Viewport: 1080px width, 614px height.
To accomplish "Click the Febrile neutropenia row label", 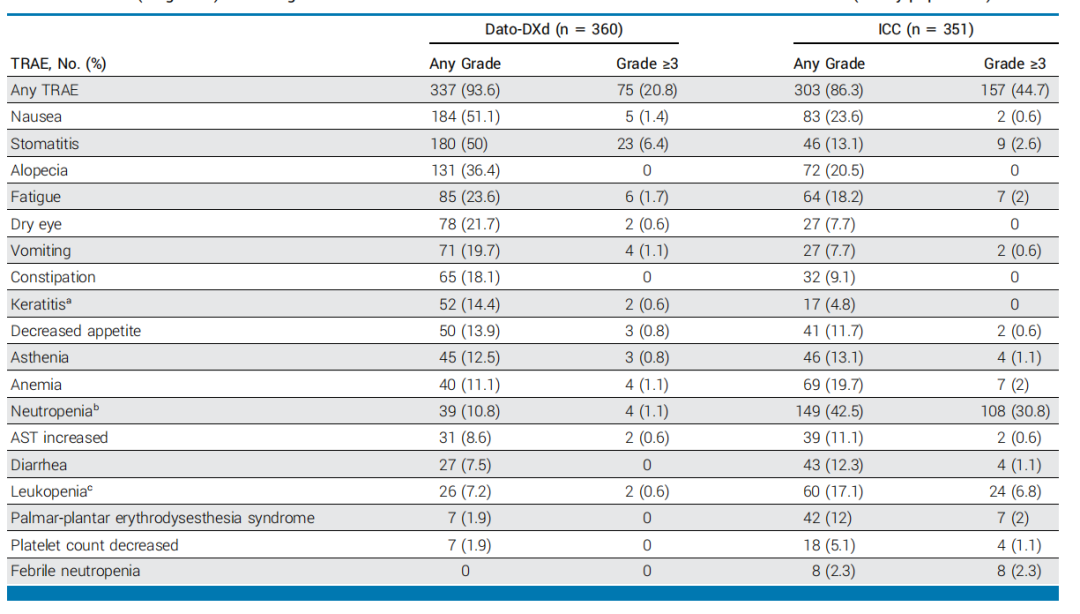I will (75, 571).
